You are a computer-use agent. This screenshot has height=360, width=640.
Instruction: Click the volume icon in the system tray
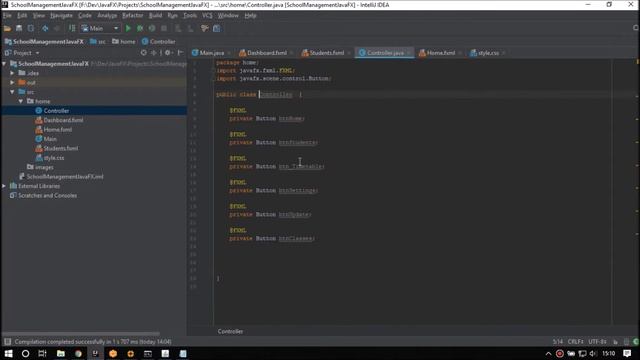click(593, 353)
